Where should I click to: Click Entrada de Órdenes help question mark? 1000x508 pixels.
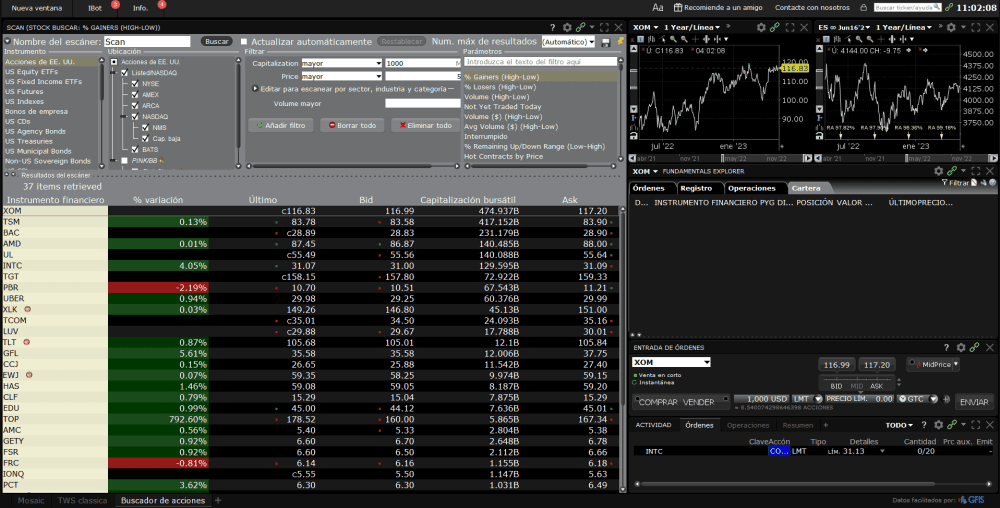click(x=946, y=347)
